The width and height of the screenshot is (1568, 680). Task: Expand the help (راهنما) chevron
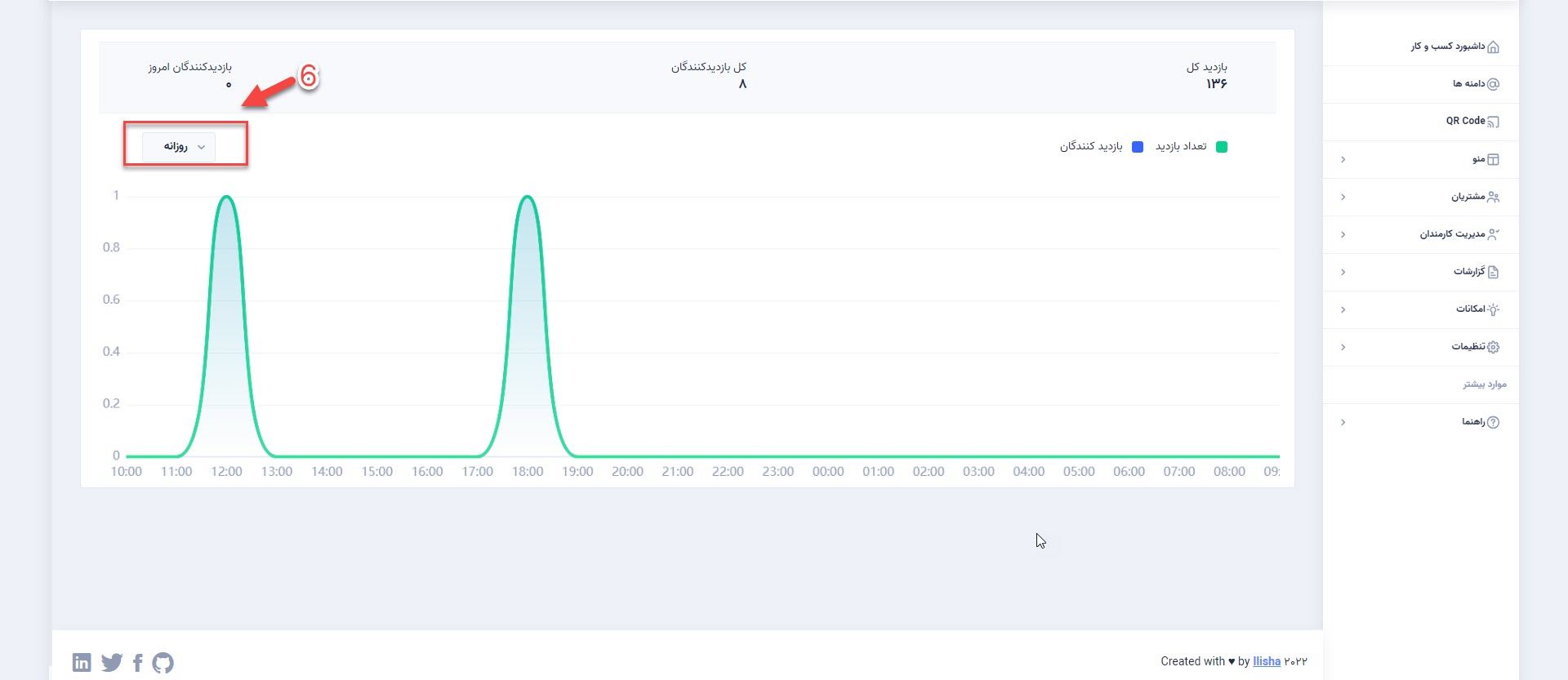click(1343, 422)
